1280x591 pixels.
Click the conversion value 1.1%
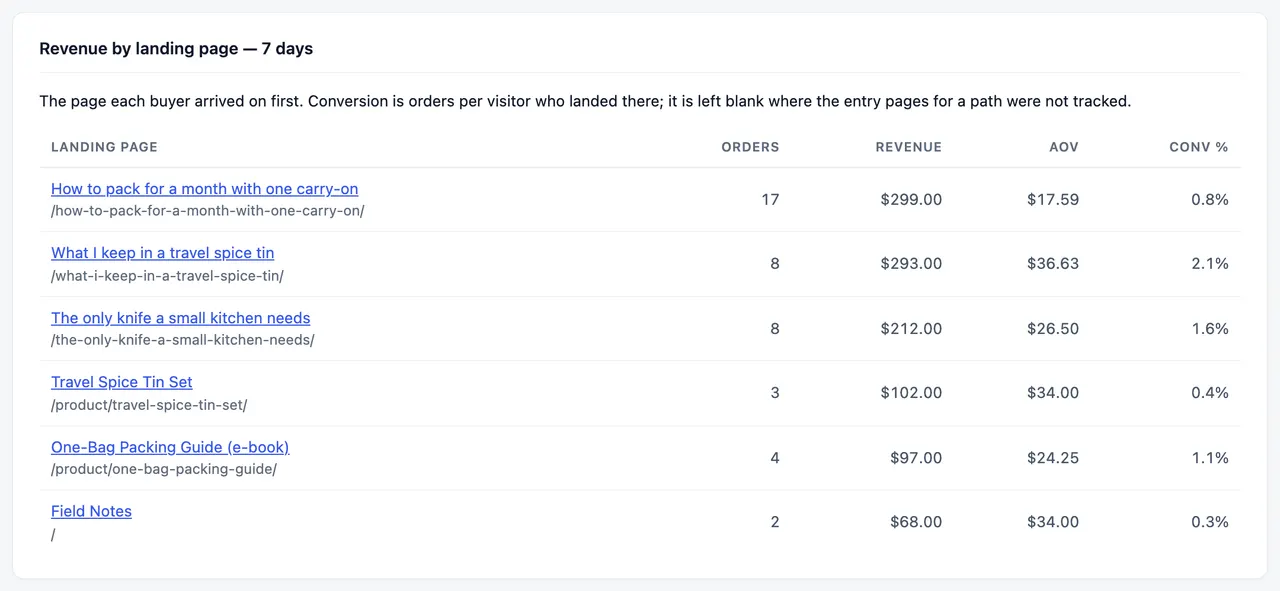tap(1210, 458)
